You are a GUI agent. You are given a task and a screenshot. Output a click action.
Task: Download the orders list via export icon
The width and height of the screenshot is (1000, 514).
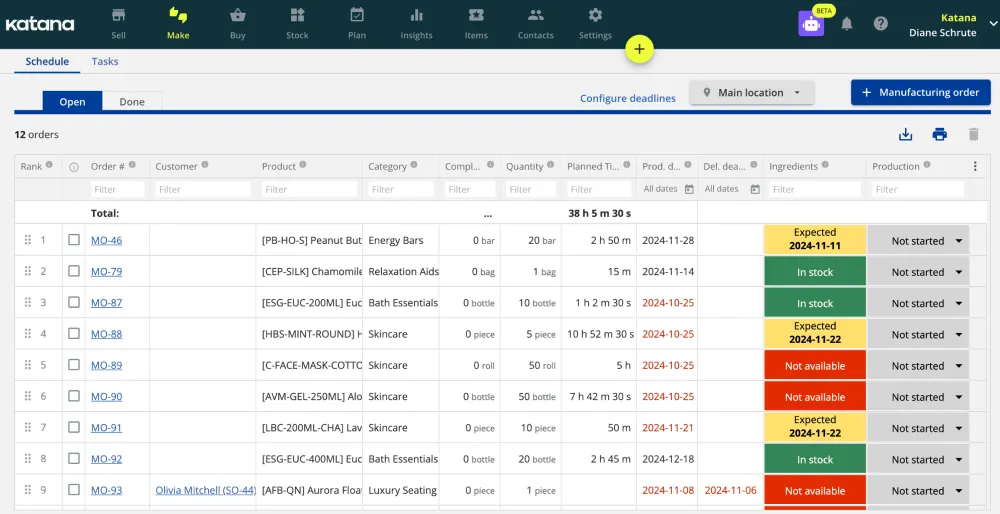click(x=906, y=135)
